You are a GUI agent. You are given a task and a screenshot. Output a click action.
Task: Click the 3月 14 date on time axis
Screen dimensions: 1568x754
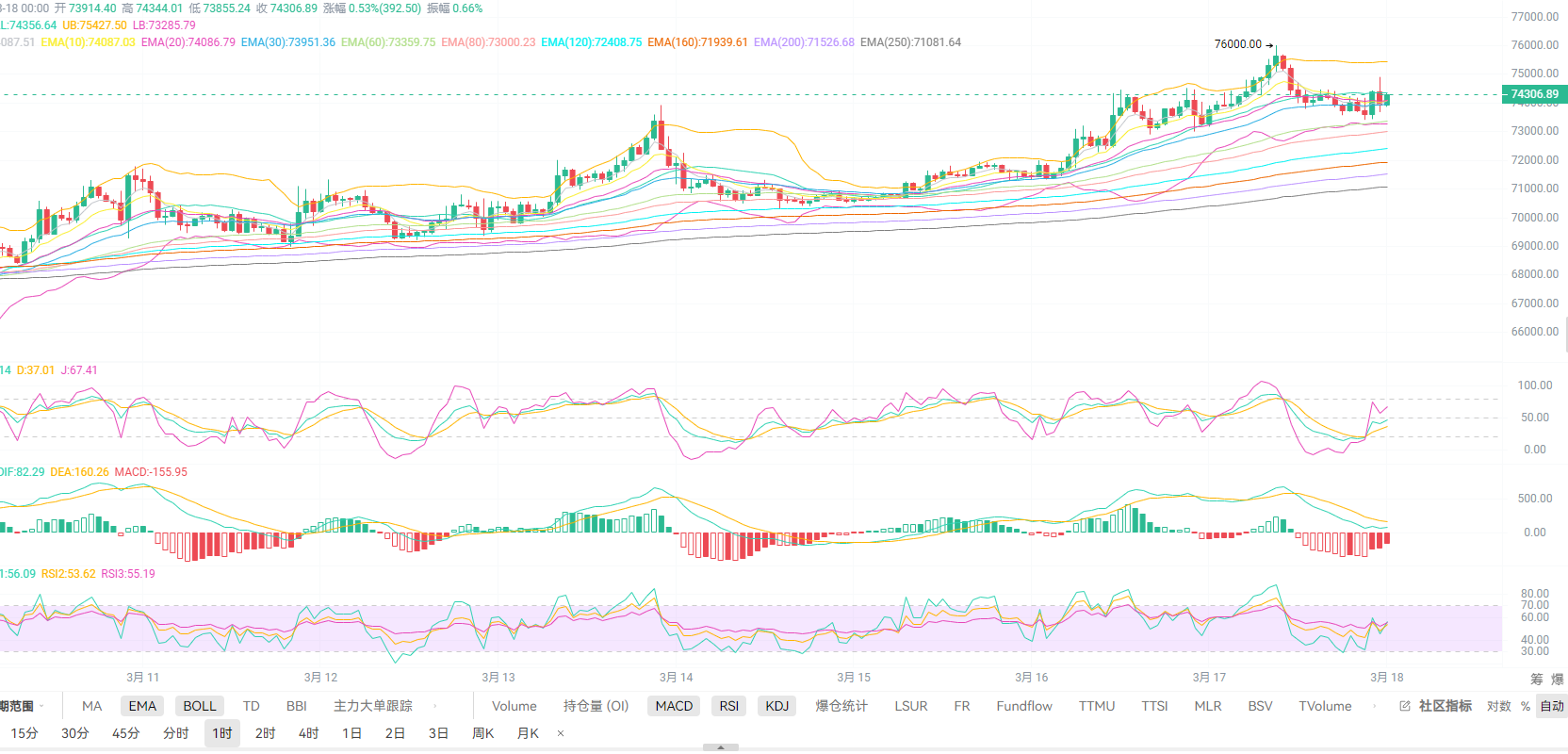676,678
